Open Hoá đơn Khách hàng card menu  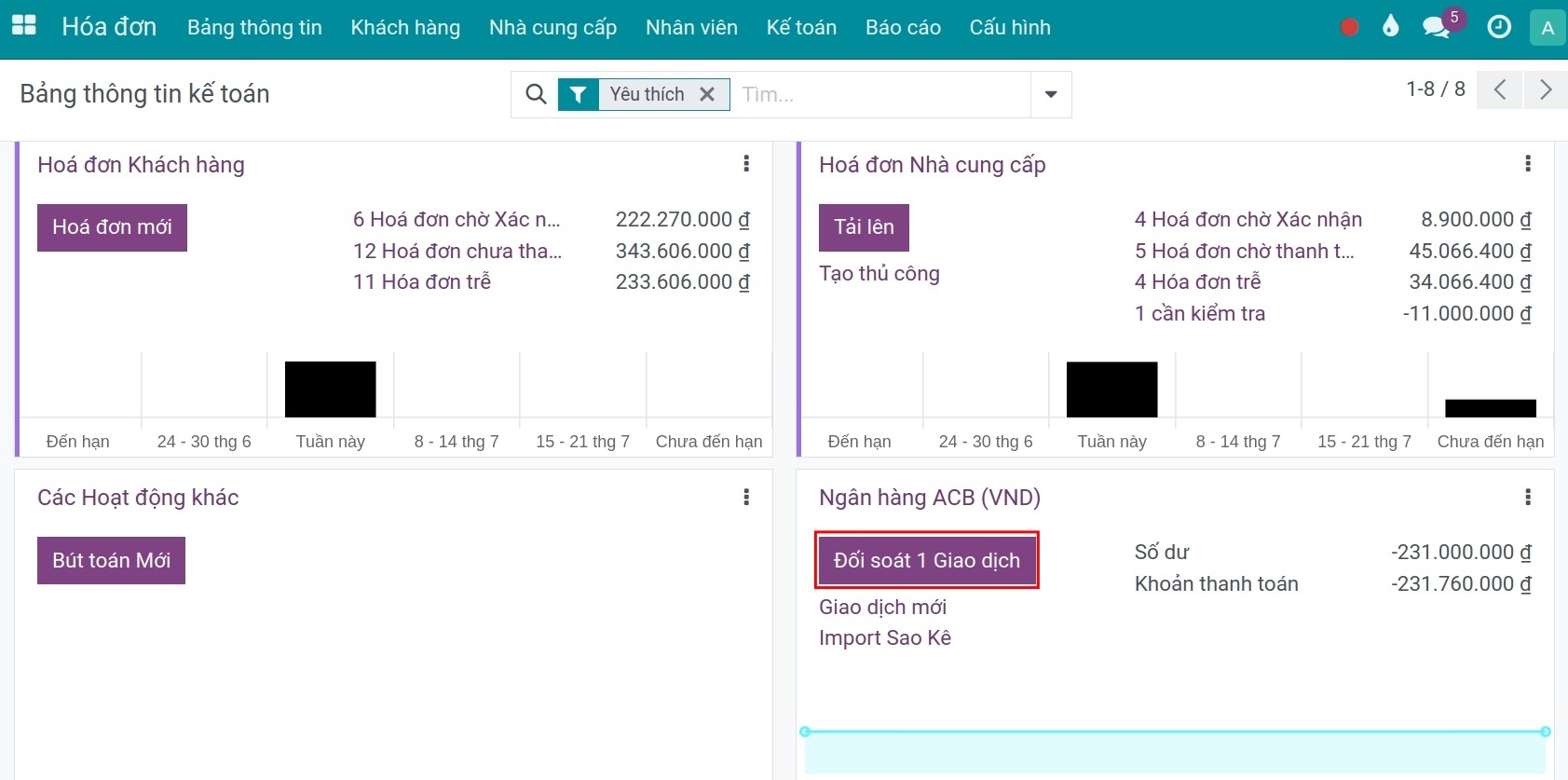746,164
